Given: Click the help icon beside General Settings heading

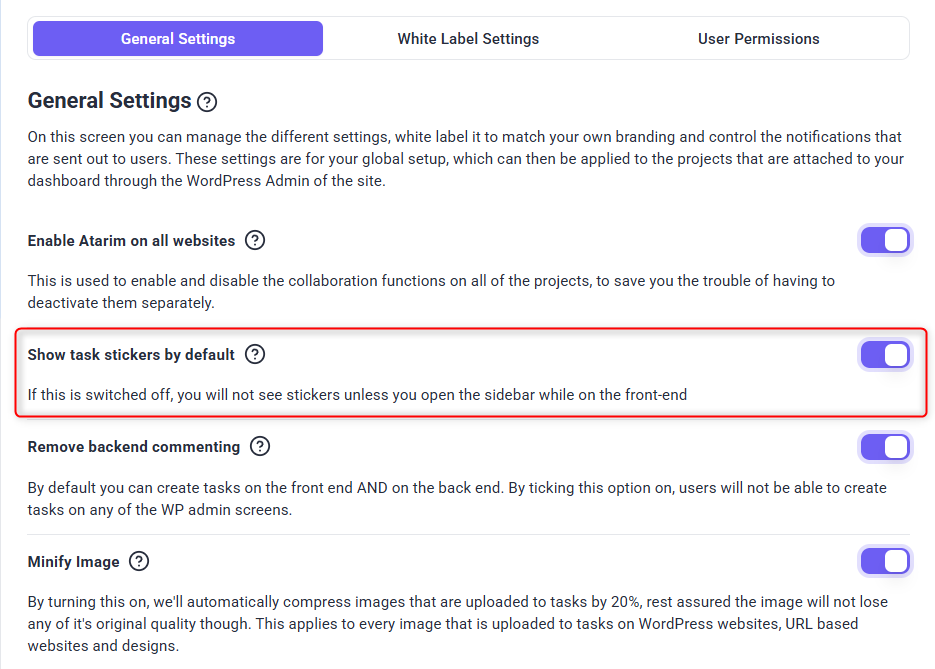Looking at the screenshot, I should 207,102.
